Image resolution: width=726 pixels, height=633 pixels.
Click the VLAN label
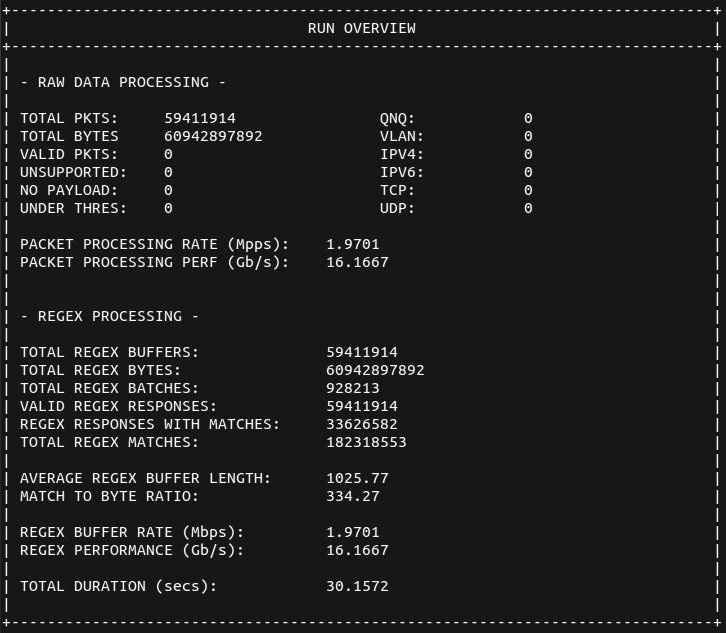tap(401, 136)
